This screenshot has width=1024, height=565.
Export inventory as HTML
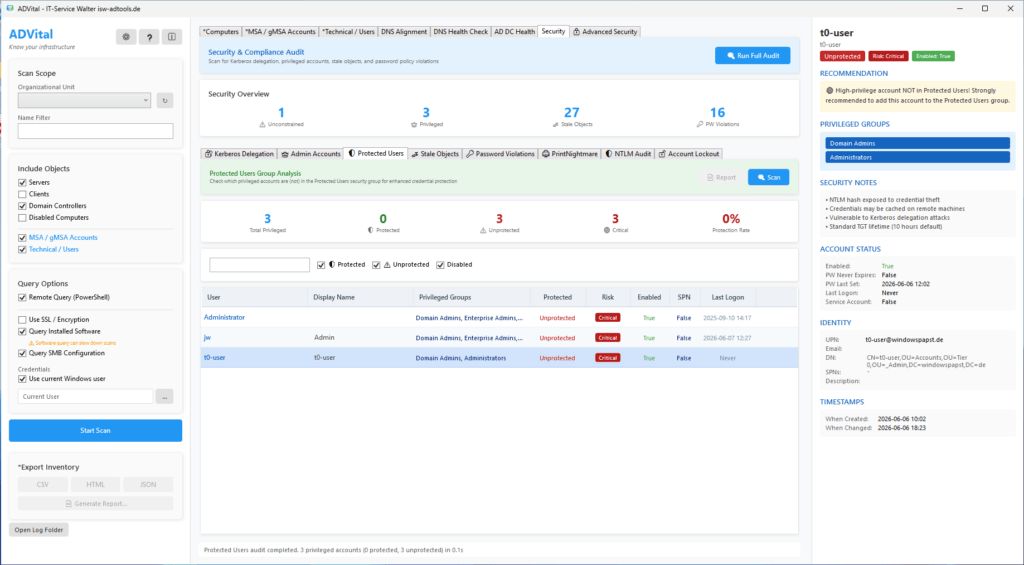coord(95,485)
